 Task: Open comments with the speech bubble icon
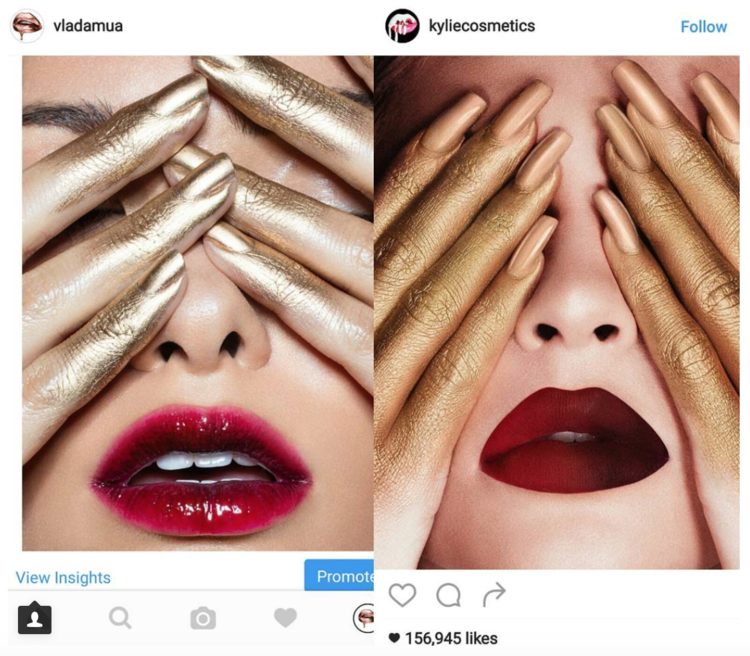(x=449, y=595)
